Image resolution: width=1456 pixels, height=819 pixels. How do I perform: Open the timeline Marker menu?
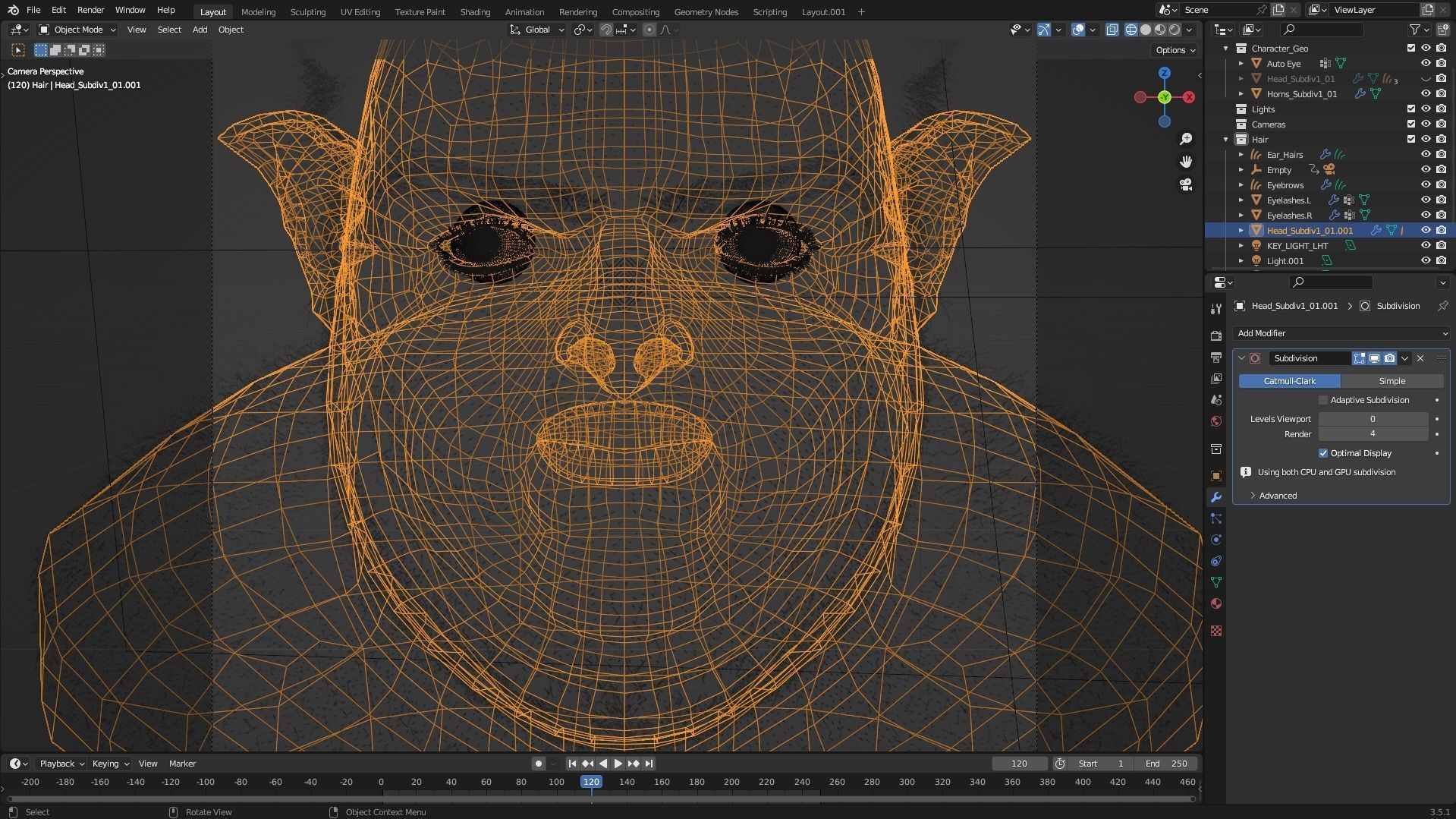[x=182, y=764]
